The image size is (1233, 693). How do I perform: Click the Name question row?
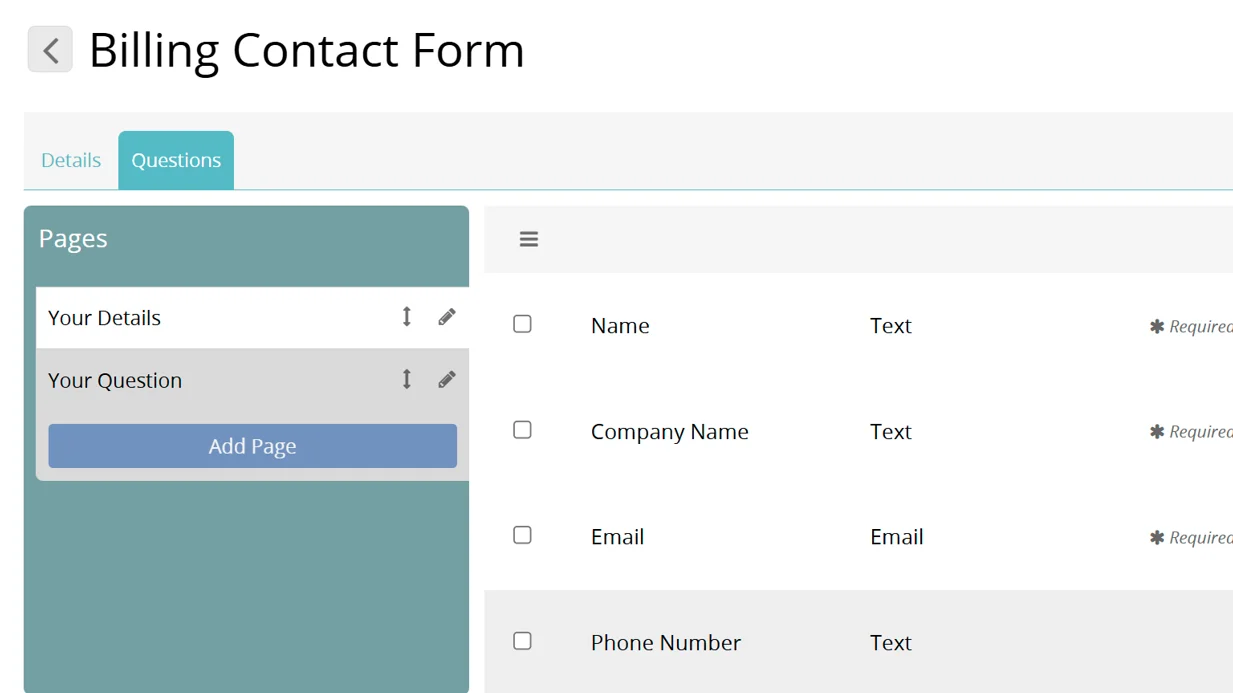tap(619, 325)
